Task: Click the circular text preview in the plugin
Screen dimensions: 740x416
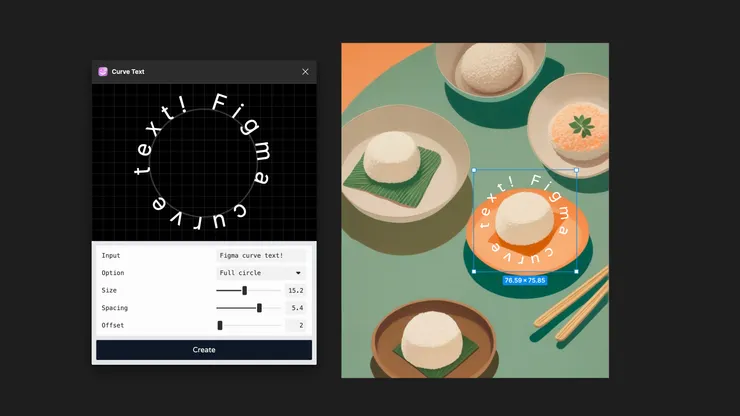Action: [x=203, y=161]
